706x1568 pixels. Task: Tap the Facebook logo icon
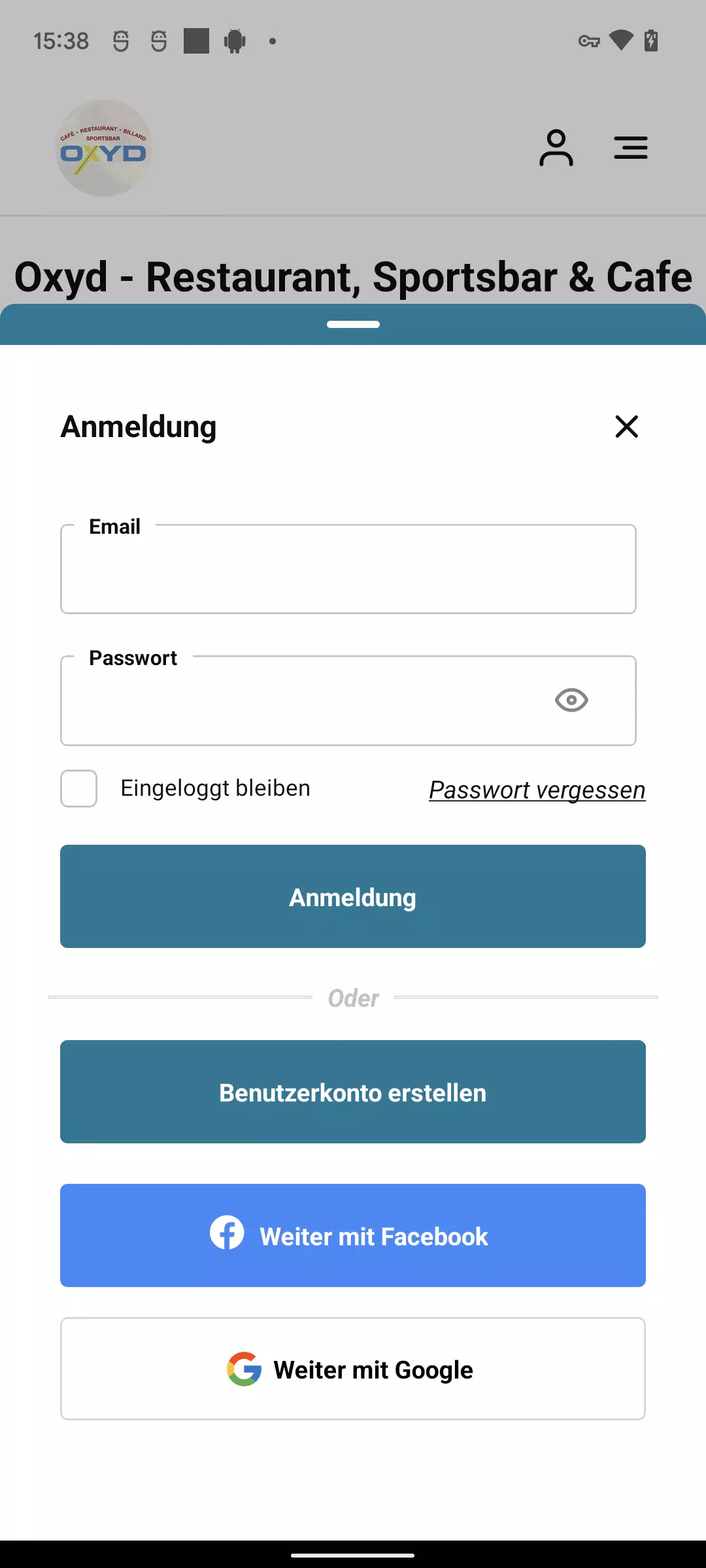click(x=227, y=1233)
